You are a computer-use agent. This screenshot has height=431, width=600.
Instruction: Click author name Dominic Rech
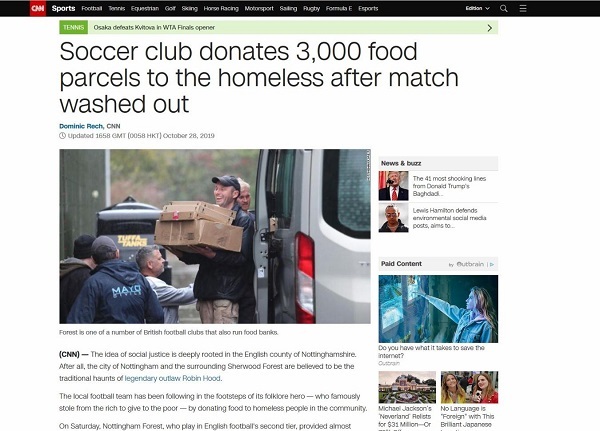tap(81, 126)
